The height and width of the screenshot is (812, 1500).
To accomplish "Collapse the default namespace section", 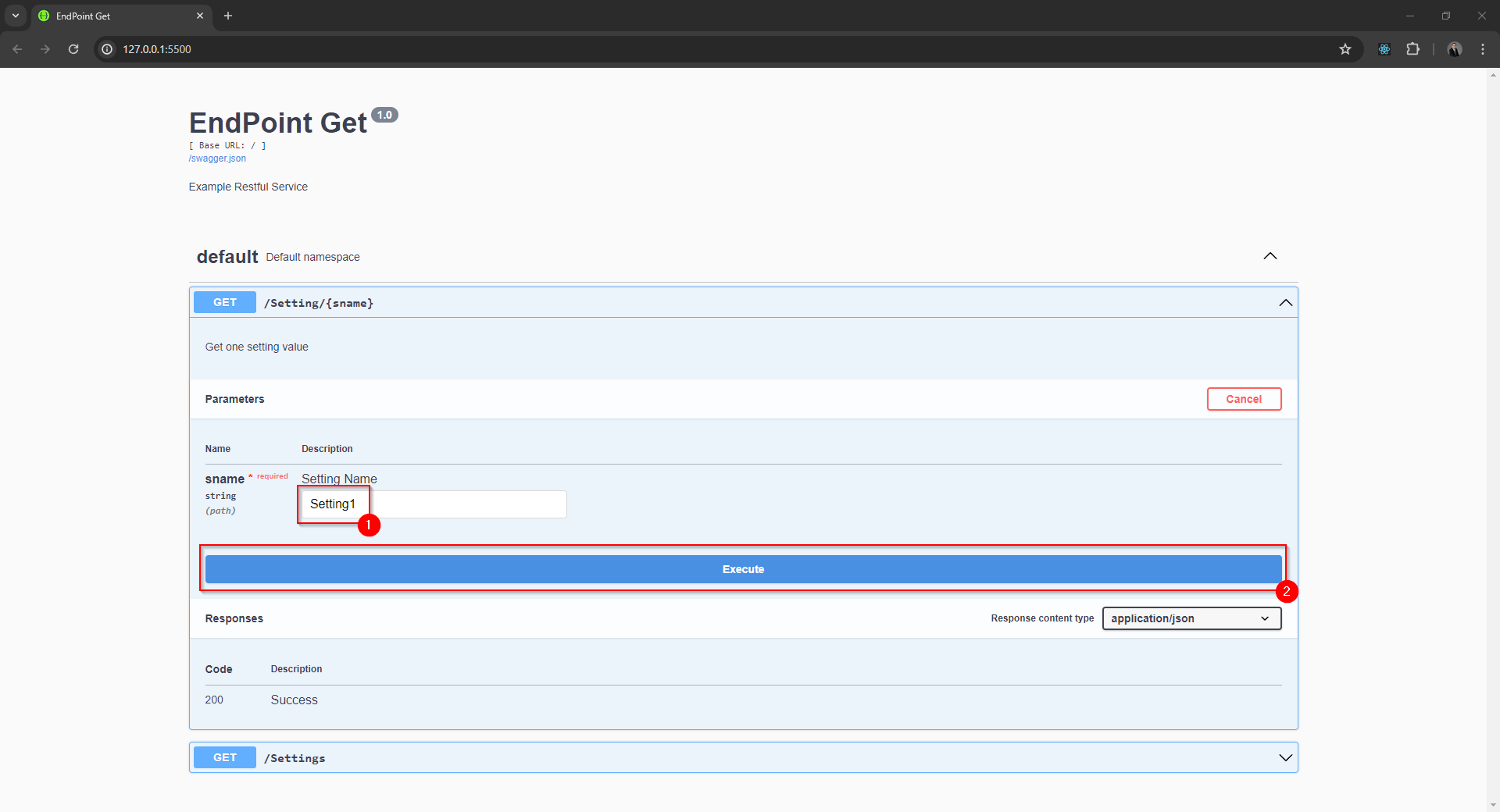I will point(1270,256).
